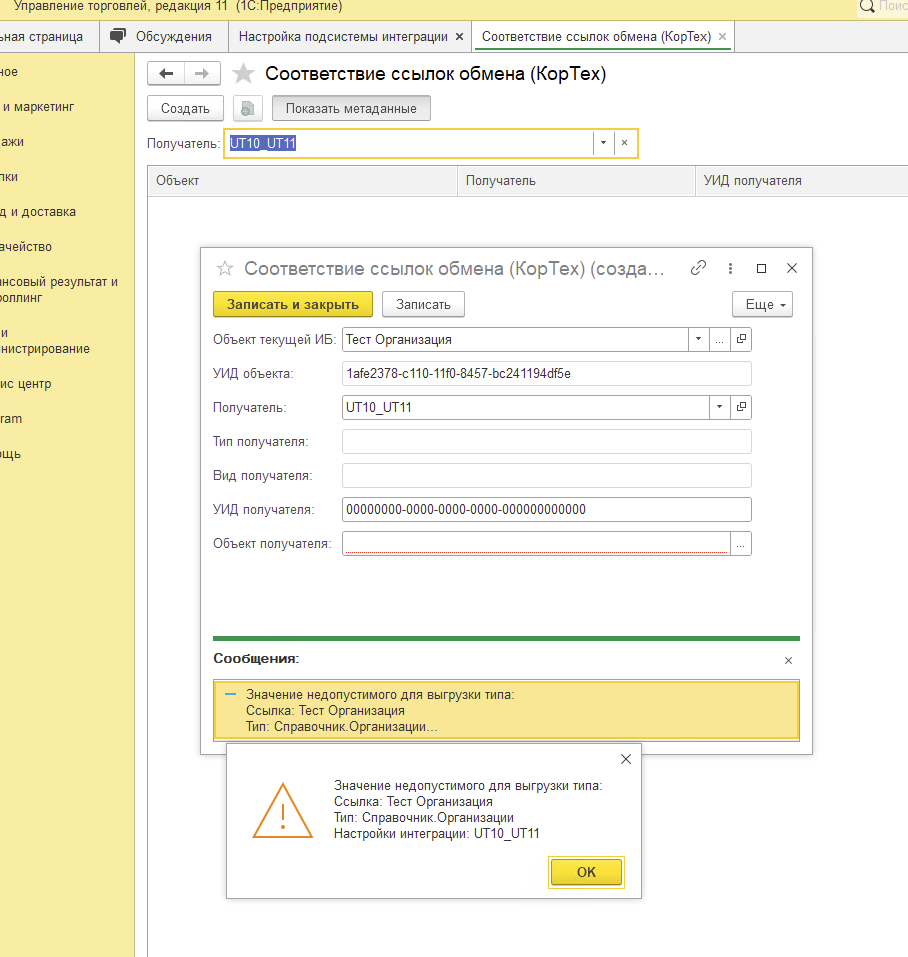Click the forward navigation arrow
908x957 pixels.
pos(201,74)
